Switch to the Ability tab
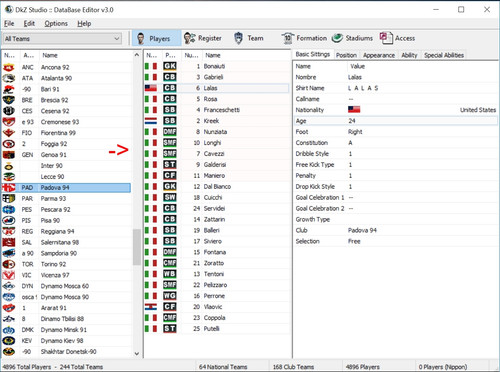This screenshot has height=372, width=500. tap(409, 55)
